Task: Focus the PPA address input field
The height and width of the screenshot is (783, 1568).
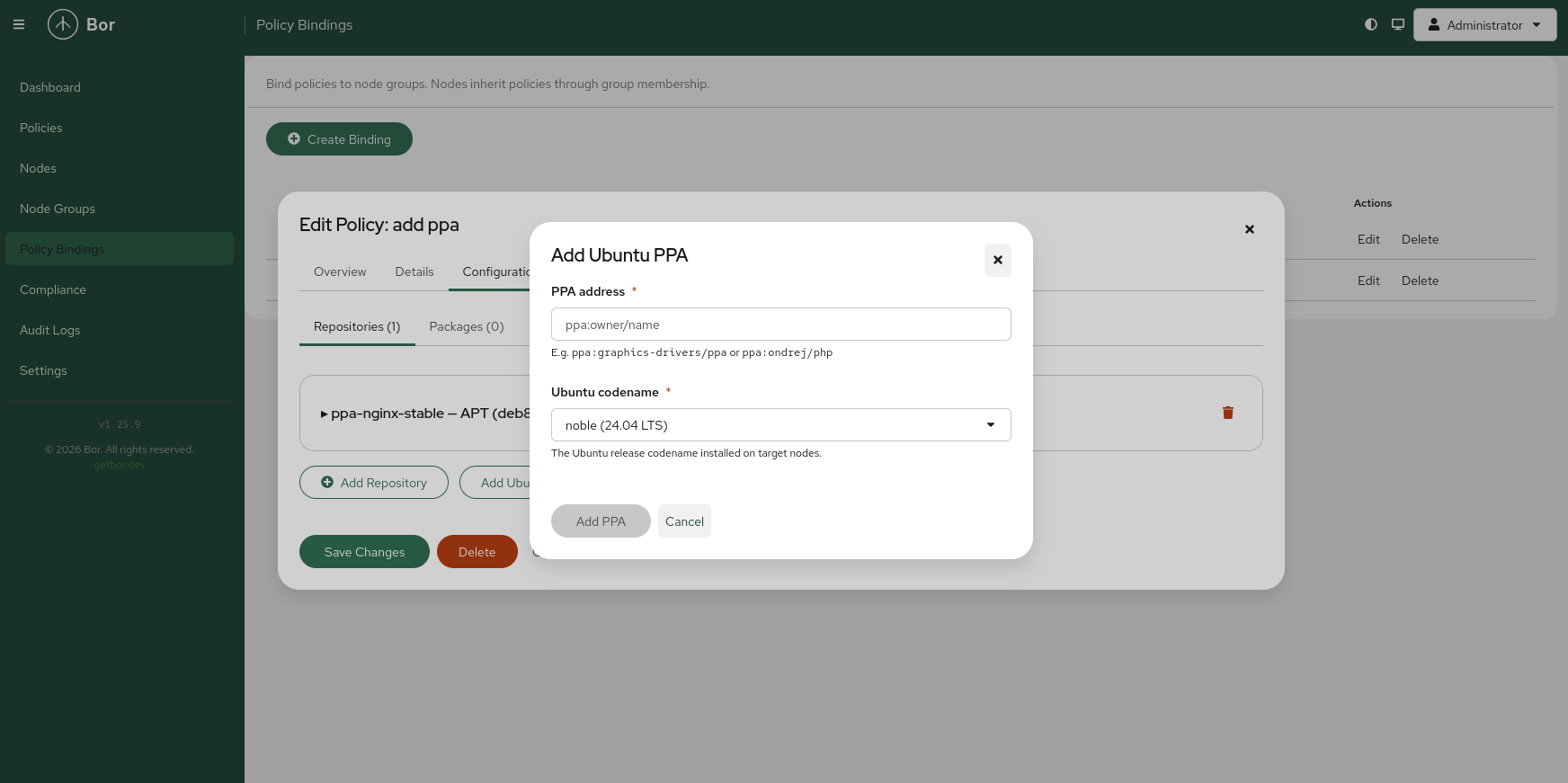Action: [x=780, y=325]
